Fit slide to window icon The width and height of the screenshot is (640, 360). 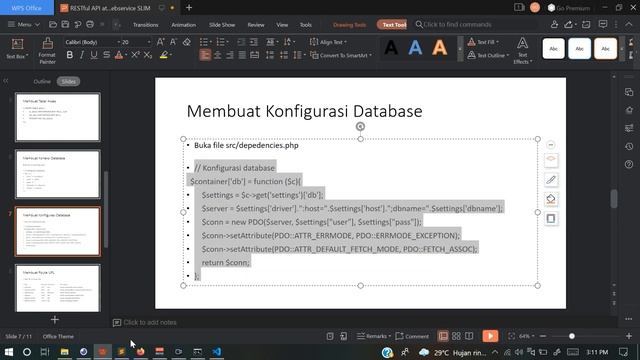(x=511, y=336)
